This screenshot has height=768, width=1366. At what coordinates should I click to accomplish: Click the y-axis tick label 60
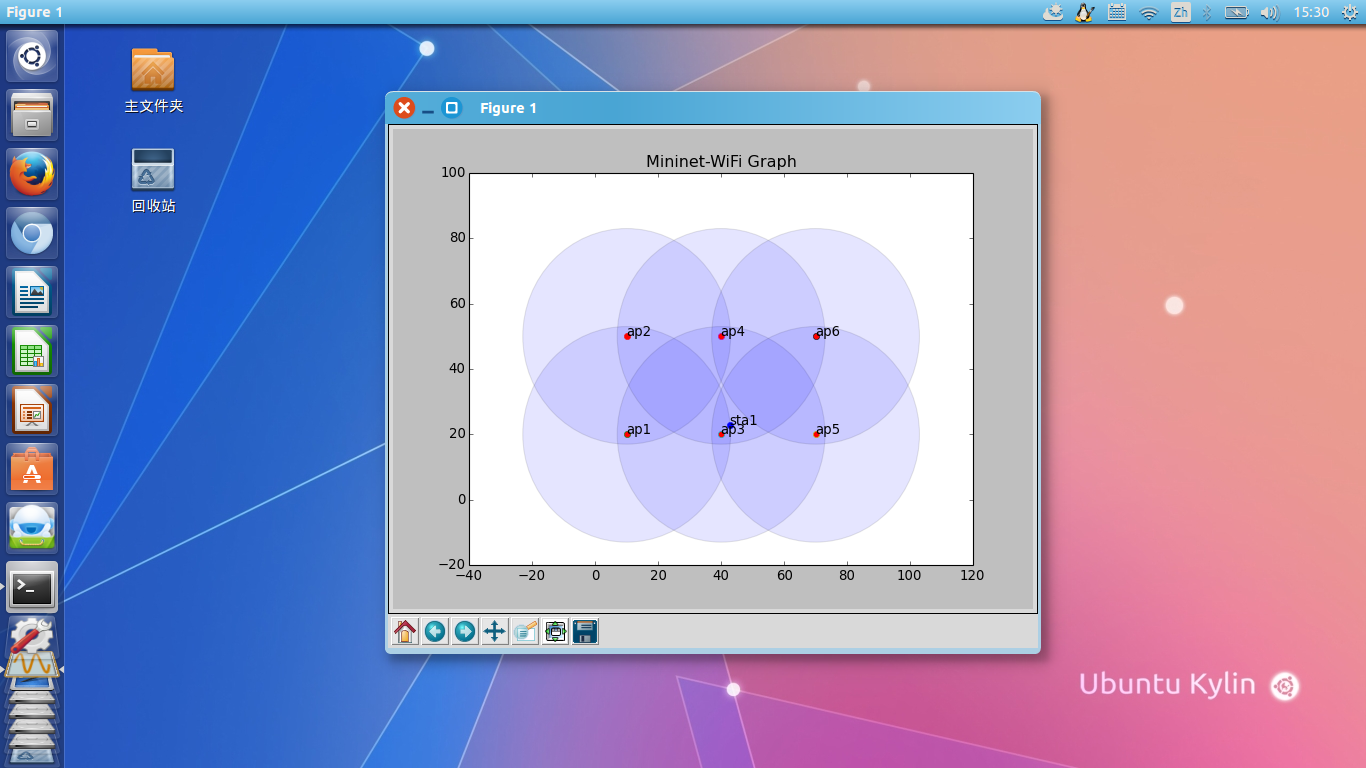point(457,303)
